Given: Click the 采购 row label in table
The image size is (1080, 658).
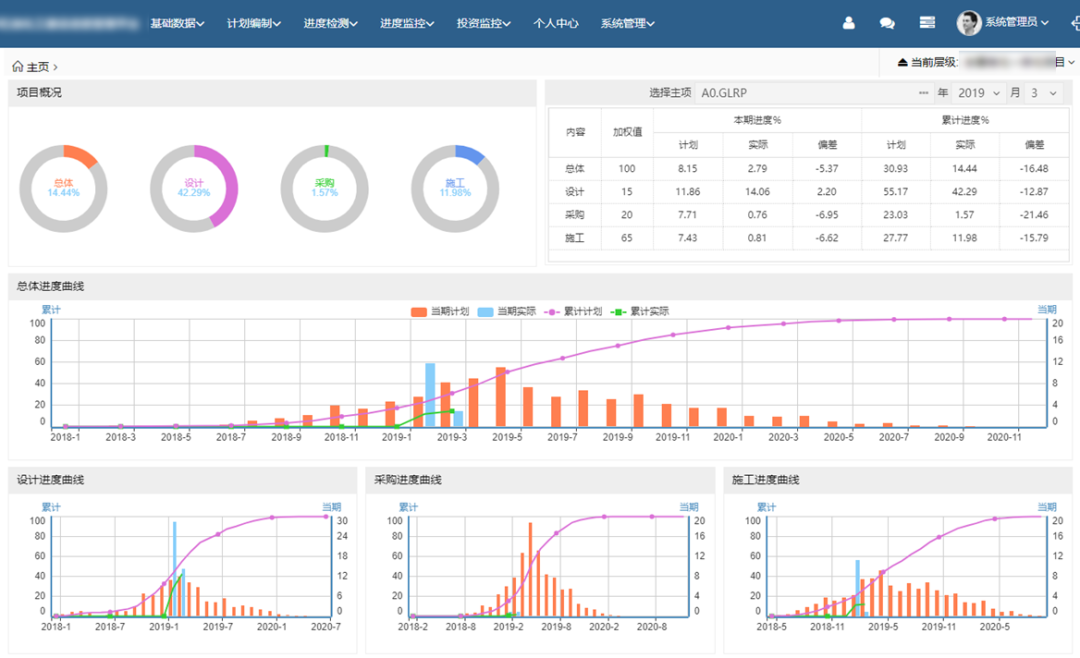Looking at the screenshot, I should (574, 214).
